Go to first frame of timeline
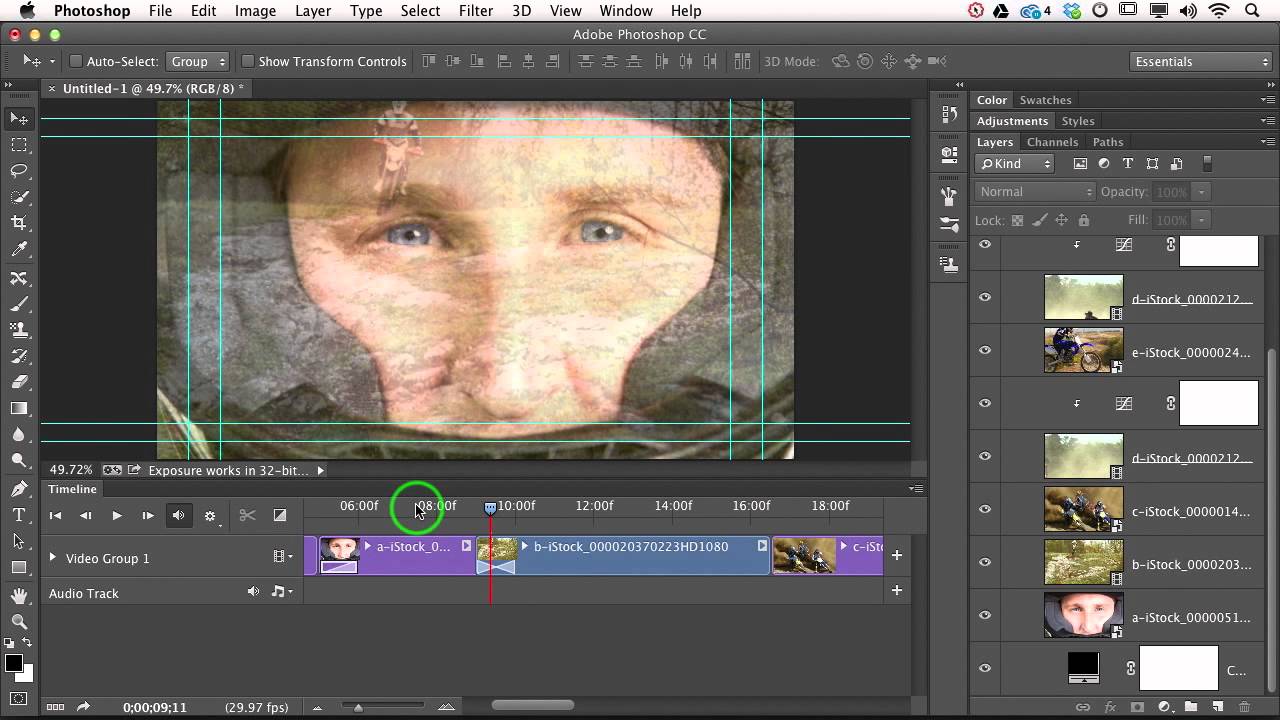The image size is (1280, 720). point(56,515)
